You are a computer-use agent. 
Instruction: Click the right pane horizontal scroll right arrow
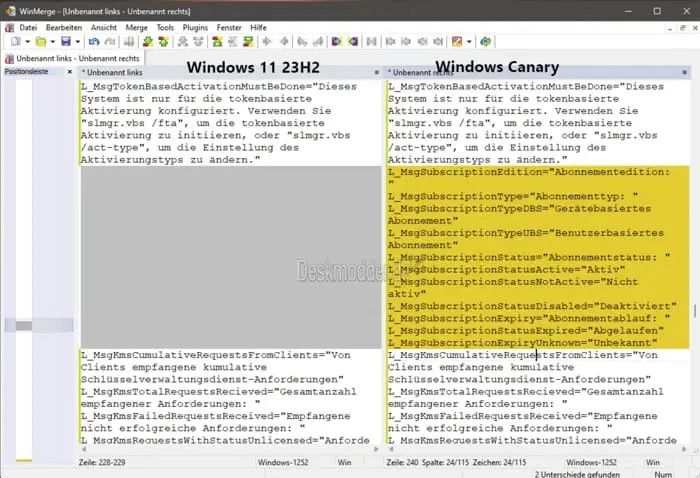683,449
